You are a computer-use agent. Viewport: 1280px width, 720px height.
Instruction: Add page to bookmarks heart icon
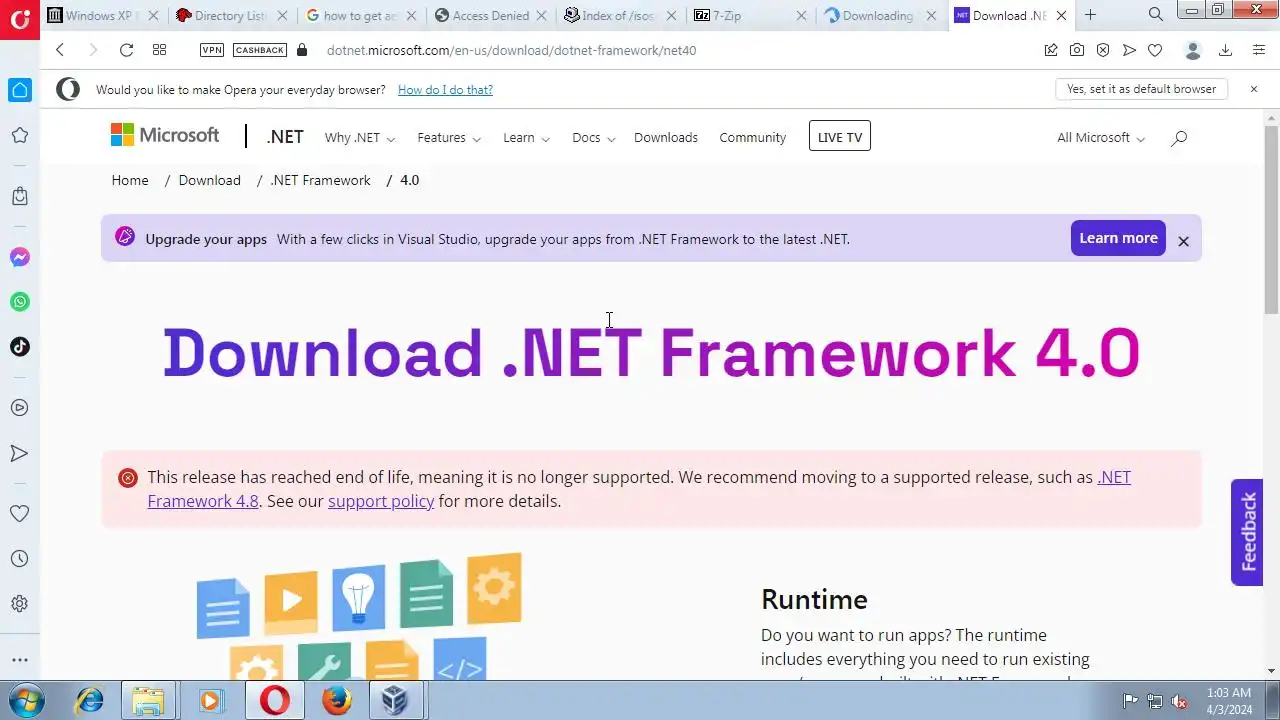point(1155,50)
